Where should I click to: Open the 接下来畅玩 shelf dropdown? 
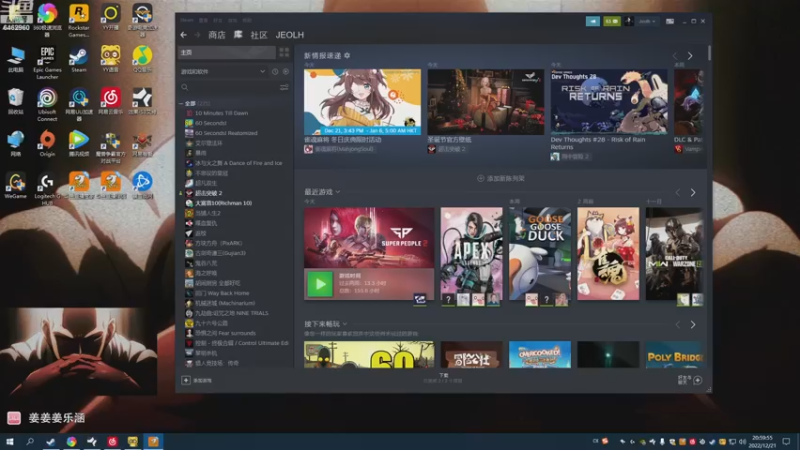point(326,323)
